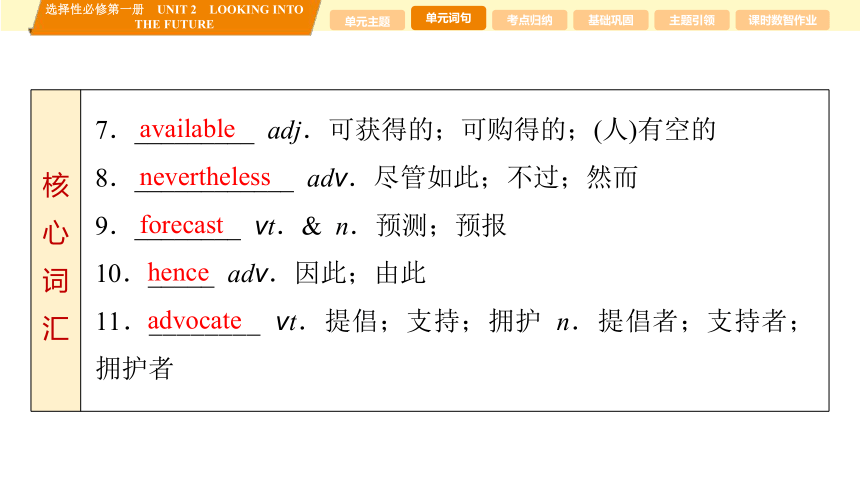Click the item number 10.
Viewport: 860px width, 484px height.
[112, 273]
